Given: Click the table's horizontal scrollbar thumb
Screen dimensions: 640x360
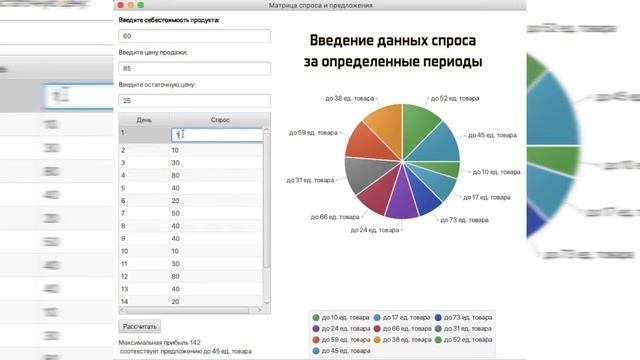Looking at the screenshot, I should coord(187,310).
